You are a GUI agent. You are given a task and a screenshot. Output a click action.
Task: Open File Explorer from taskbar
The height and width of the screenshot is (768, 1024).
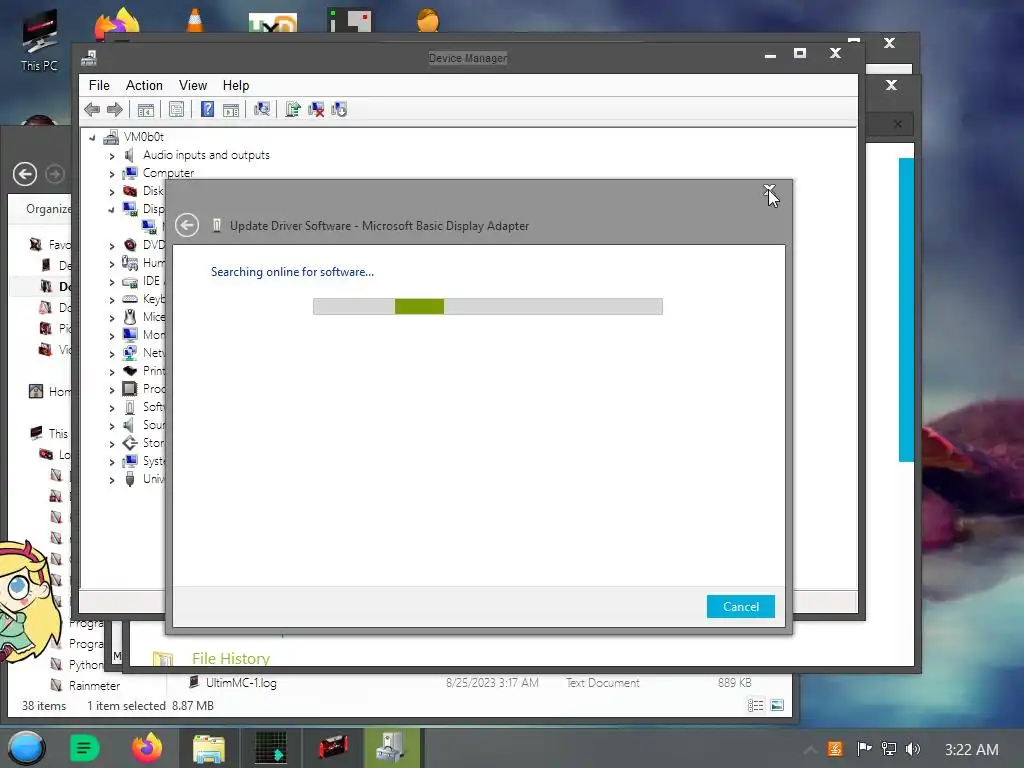(x=209, y=748)
